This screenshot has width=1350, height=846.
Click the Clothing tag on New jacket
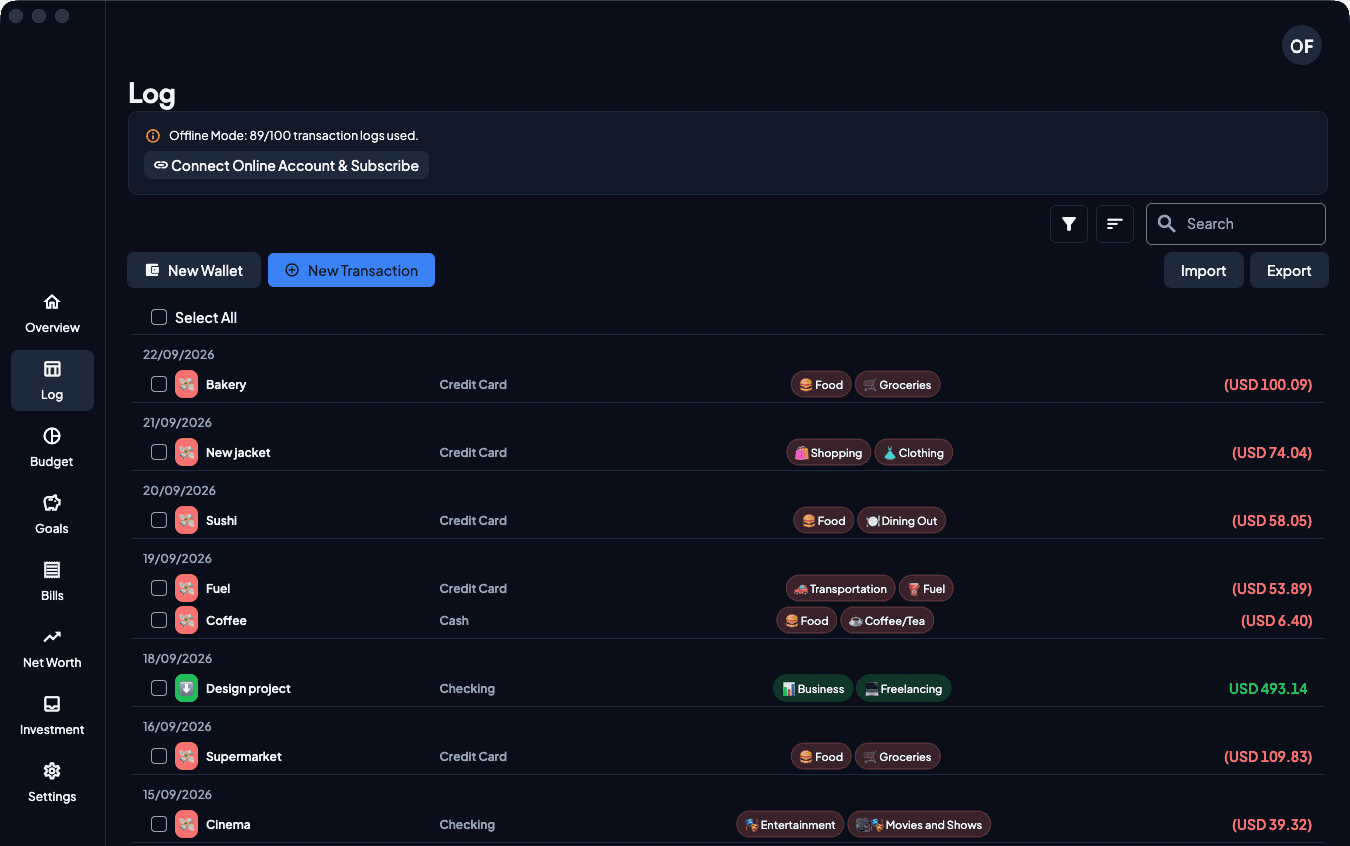(914, 453)
